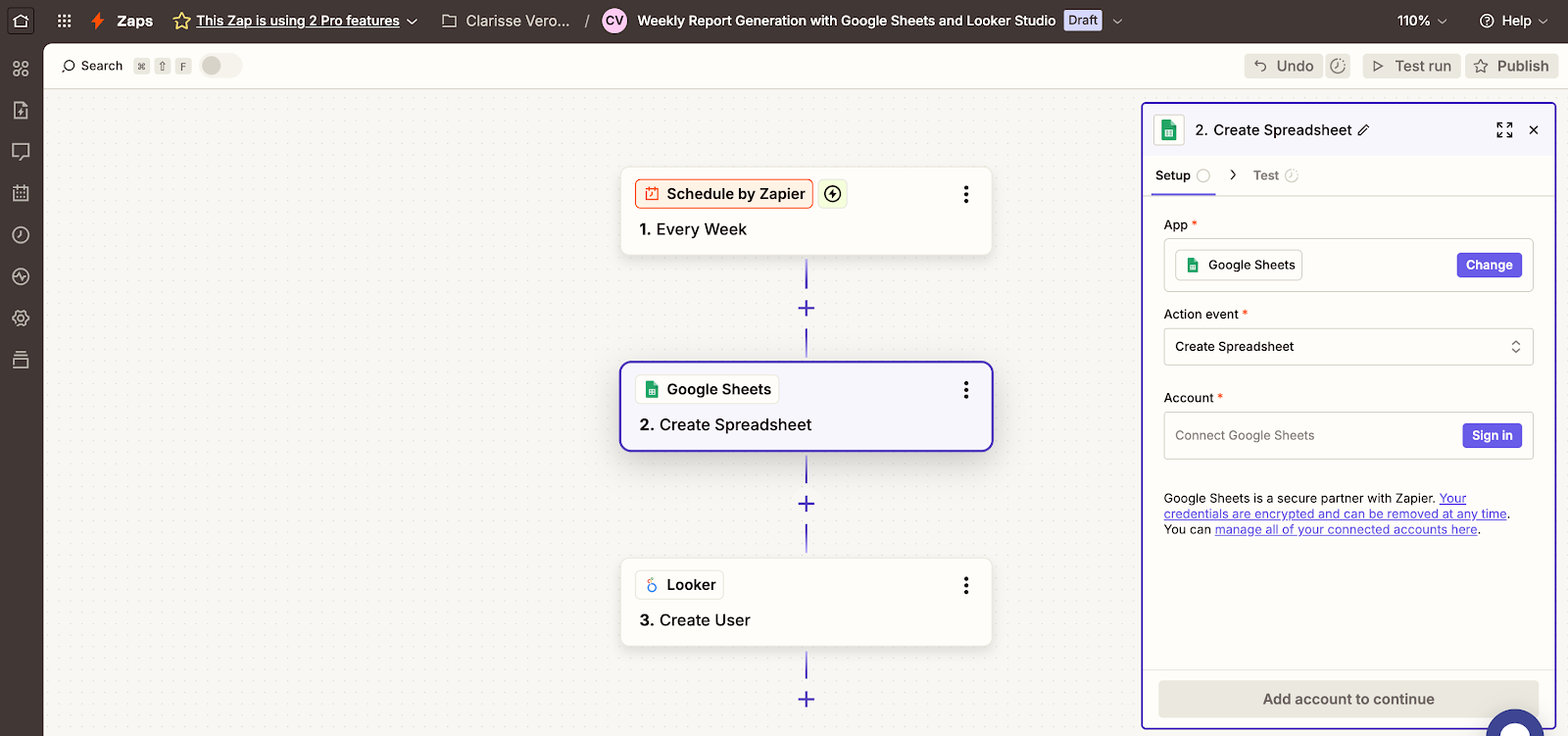Click Add account to continue button
Viewport: 1568px width, 736px height.
(1348, 699)
